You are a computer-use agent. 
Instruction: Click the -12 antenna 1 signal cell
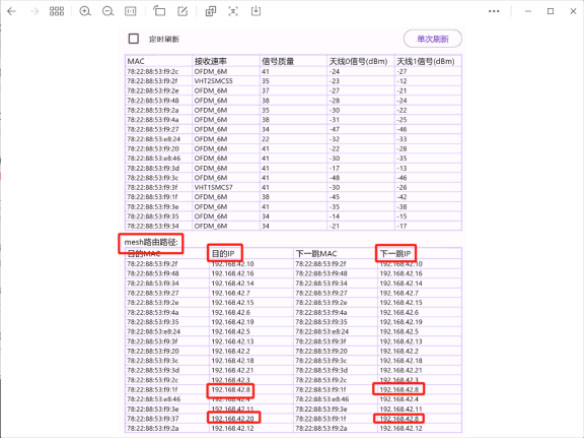coord(401,81)
